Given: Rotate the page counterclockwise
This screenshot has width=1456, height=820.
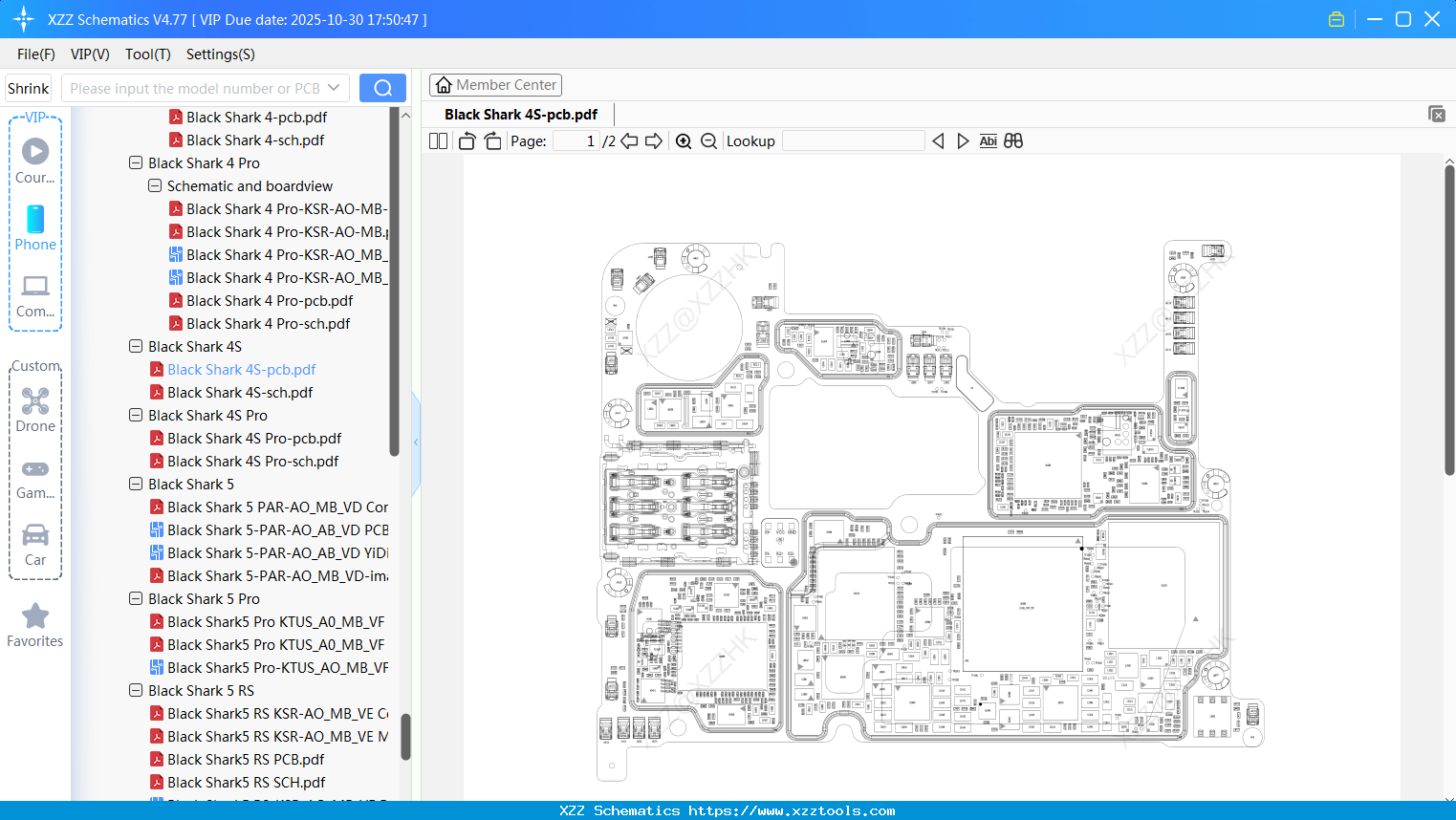Looking at the screenshot, I should [466, 140].
